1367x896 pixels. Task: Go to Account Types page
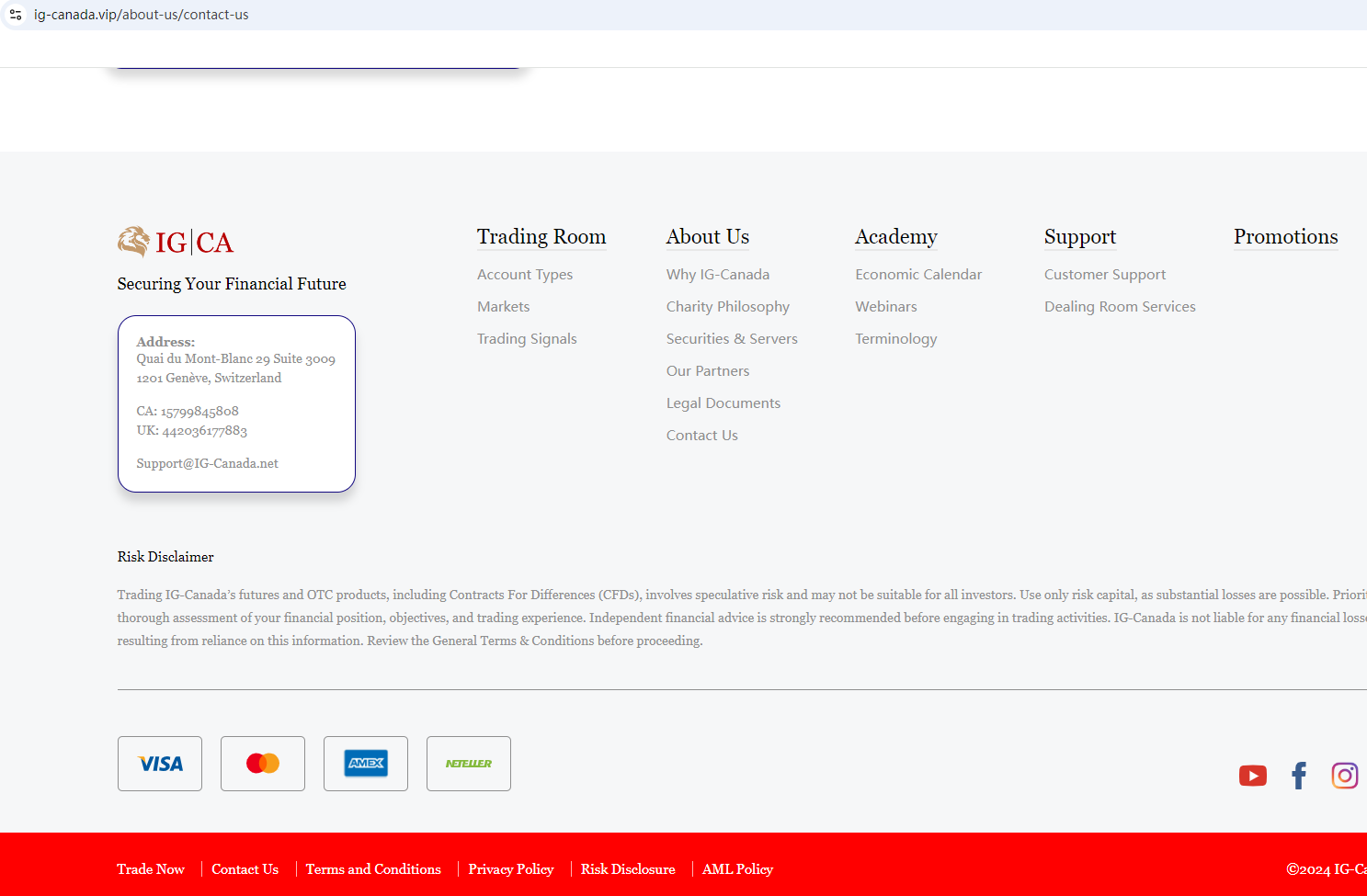click(x=525, y=275)
